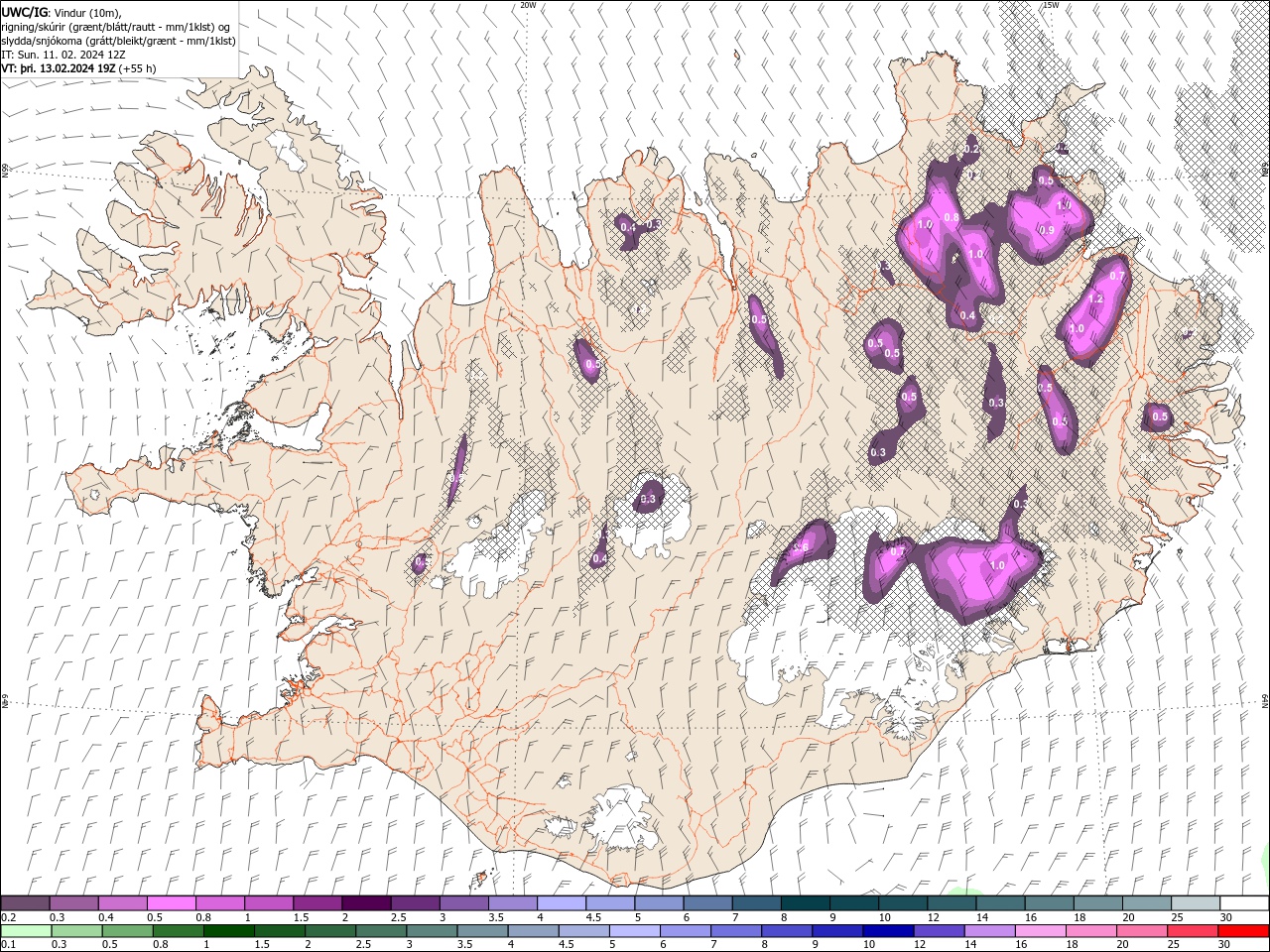Viewport: 1270px width, 952px height.
Task: Click the 'VT: þri. 13.02.2024 19Z' valid time
Action: tap(59, 68)
